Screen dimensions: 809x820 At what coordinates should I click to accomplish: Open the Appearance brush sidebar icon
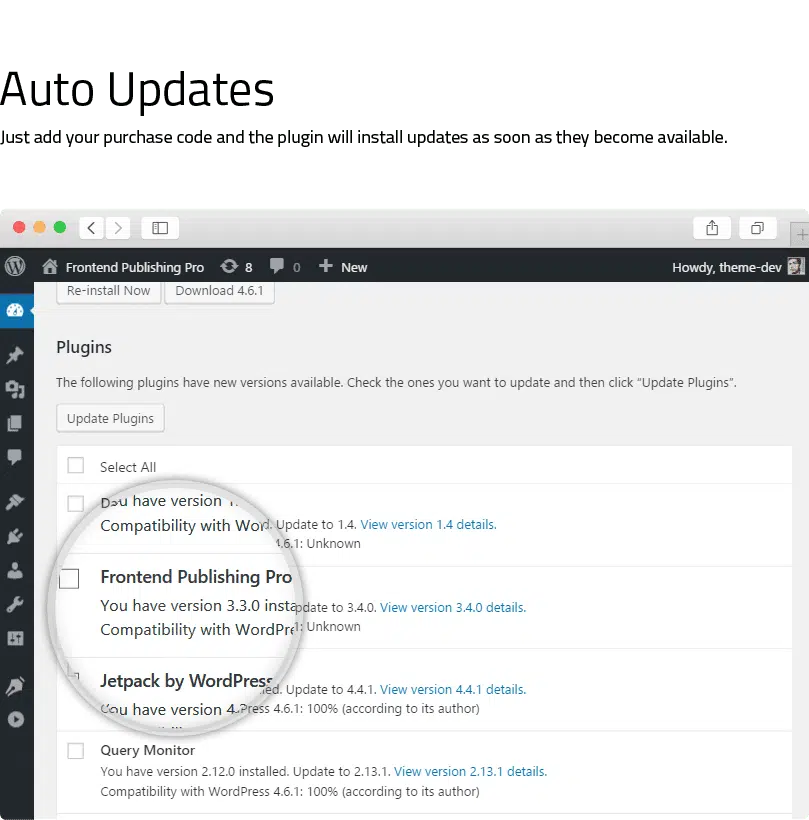pos(15,502)
